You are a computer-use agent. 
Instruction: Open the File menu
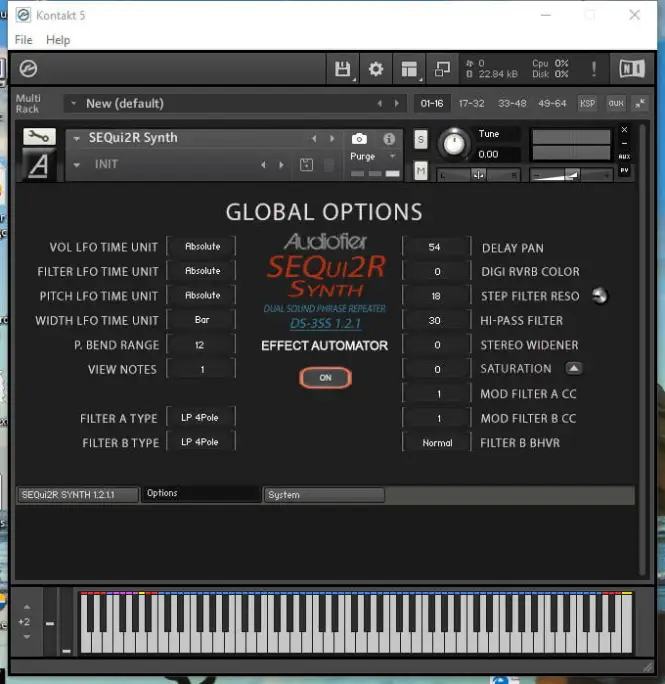point(24,40)
